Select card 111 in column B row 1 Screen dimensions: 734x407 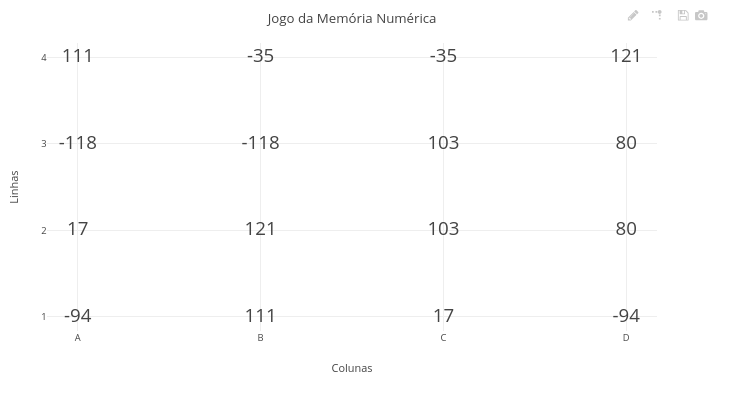click(x=260, y=316)
